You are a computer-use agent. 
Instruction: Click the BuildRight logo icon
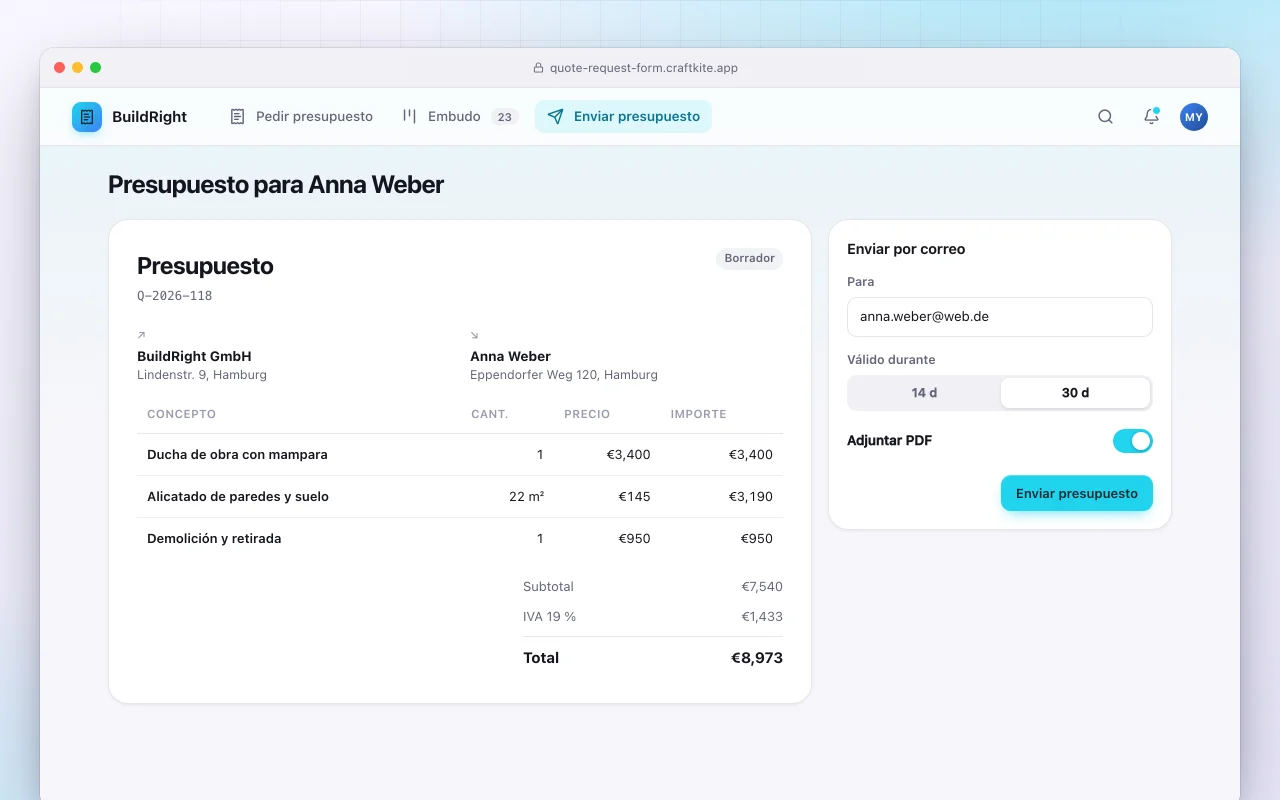click(87, 117)
